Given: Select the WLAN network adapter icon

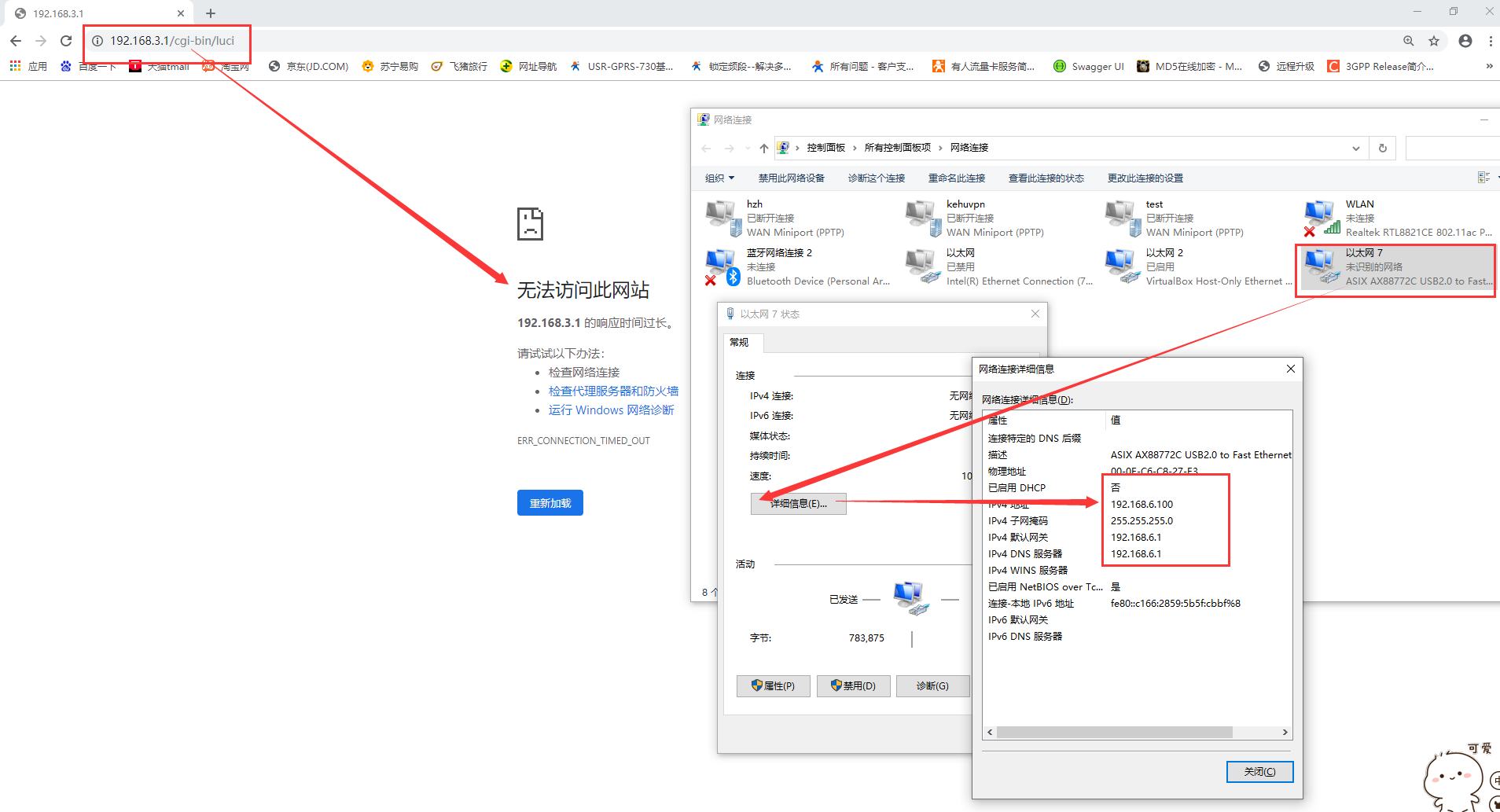Looking at the screenshot, I should click(x=1321, y=218).
